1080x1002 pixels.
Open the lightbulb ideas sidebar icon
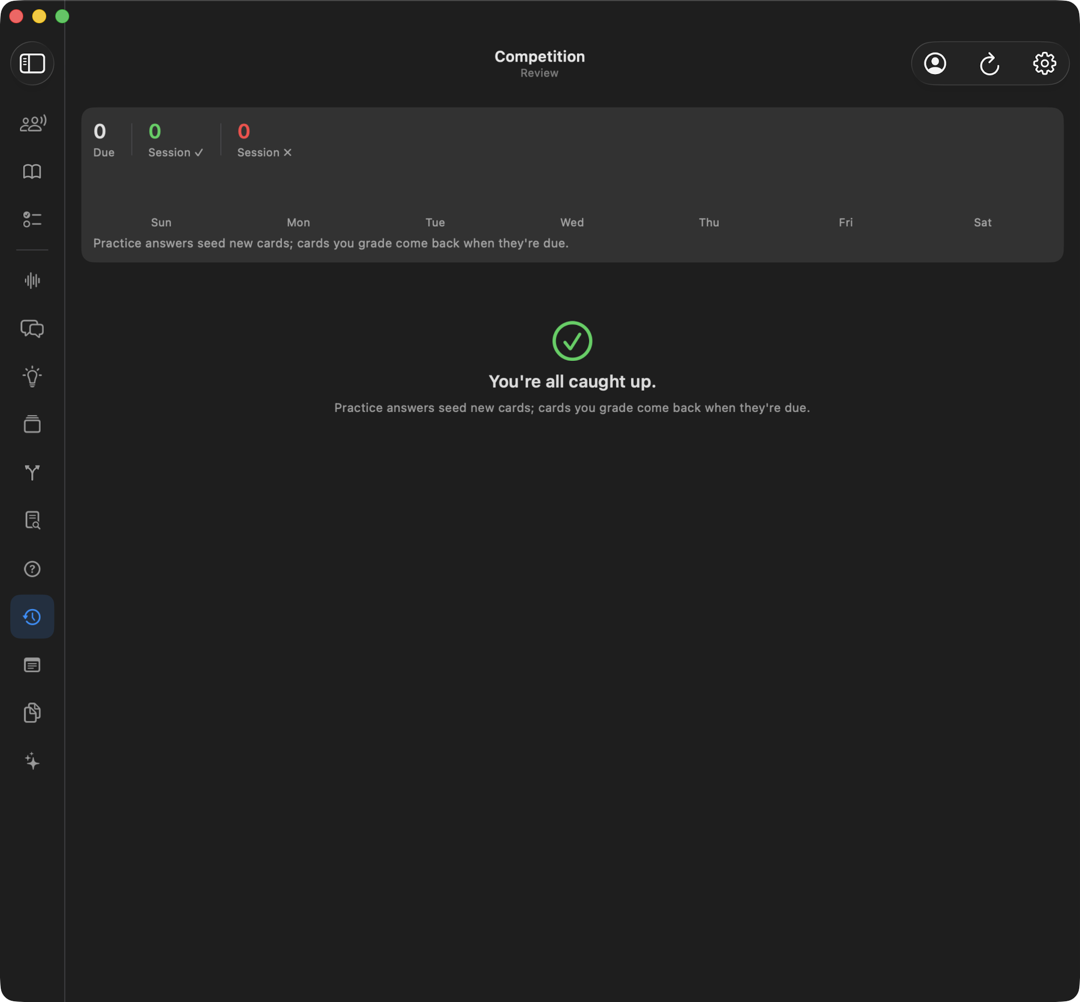pos(32,377)
